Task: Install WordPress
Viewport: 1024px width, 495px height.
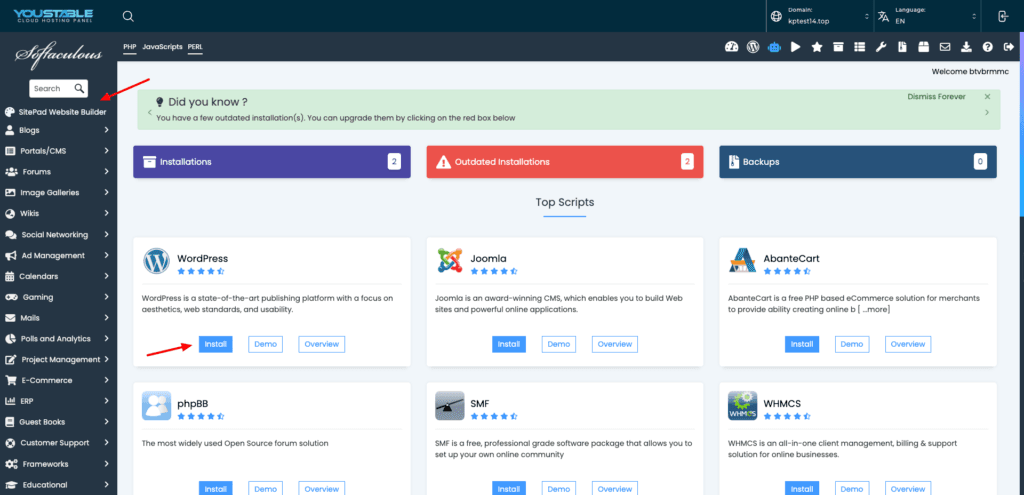Action: [216, 344]
